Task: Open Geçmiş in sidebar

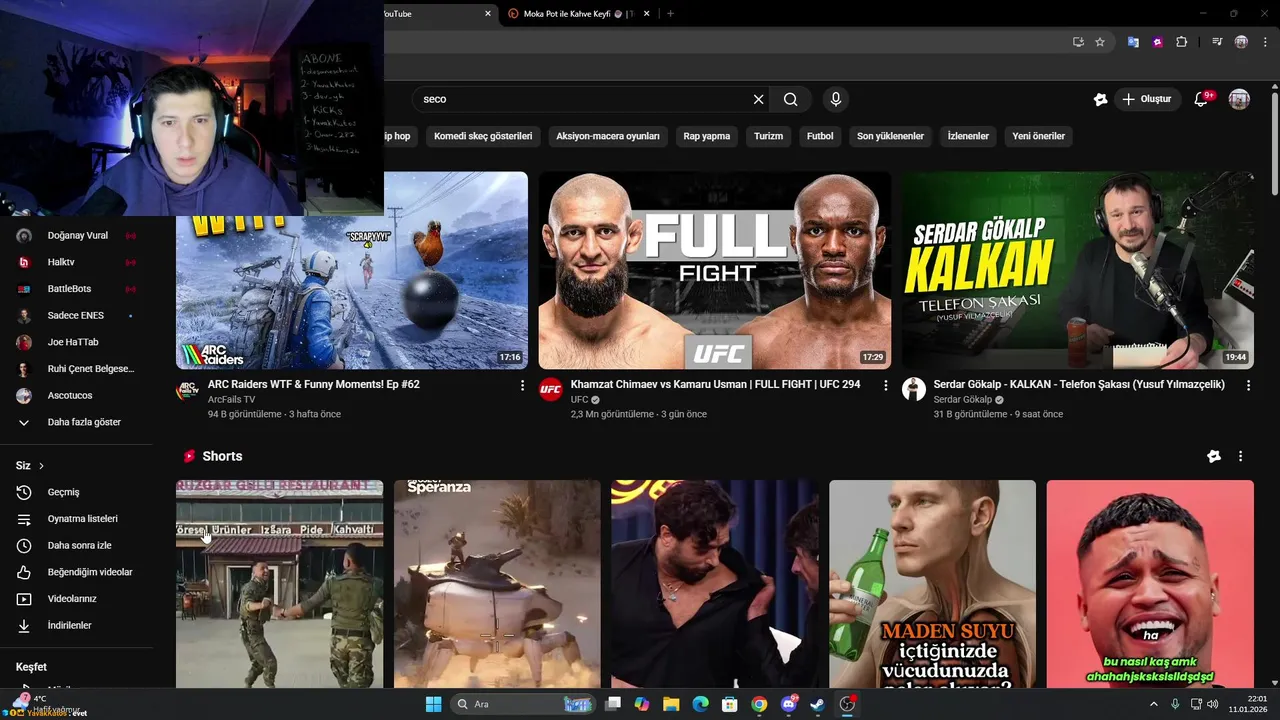Action: pyautogui.click(x=76, y=492)
